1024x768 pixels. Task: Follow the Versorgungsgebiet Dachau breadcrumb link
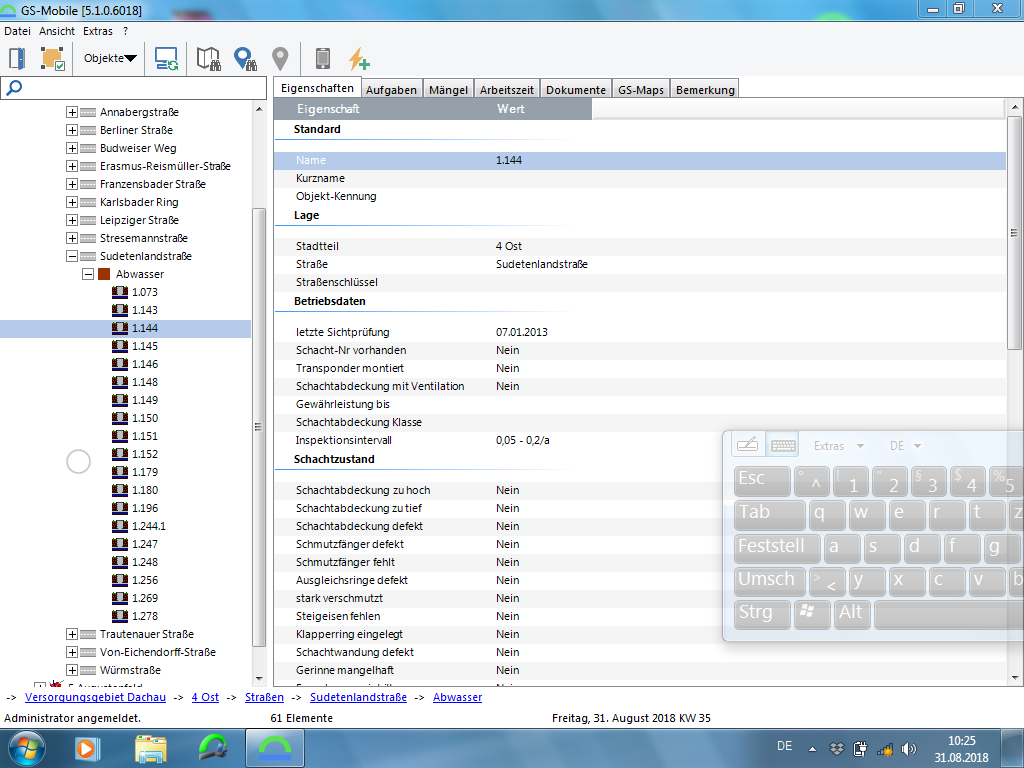[94, 697]
